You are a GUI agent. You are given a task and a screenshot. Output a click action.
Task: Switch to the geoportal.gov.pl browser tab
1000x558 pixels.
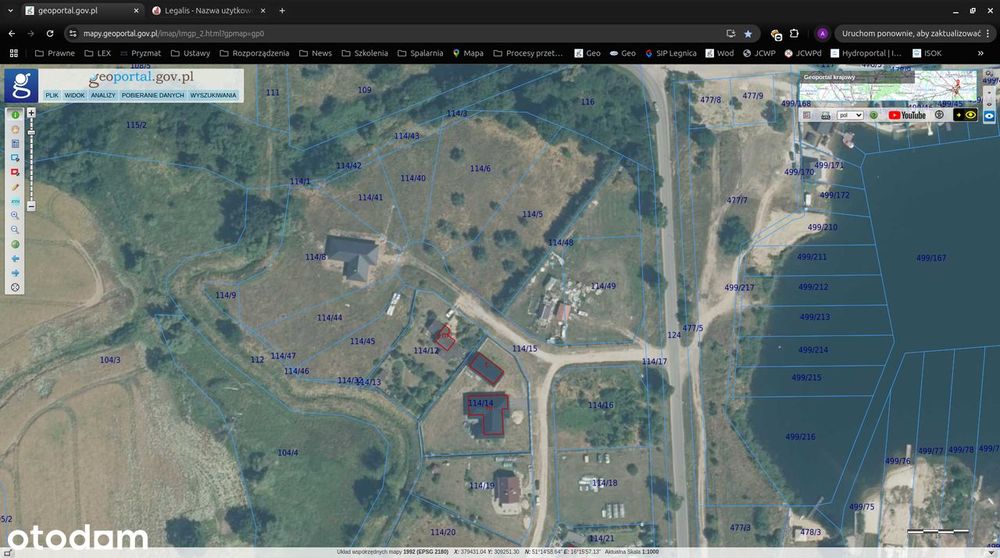(82, 10)
